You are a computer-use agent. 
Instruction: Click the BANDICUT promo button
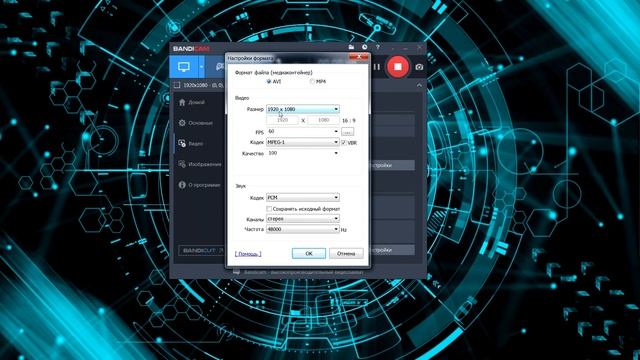202,250
